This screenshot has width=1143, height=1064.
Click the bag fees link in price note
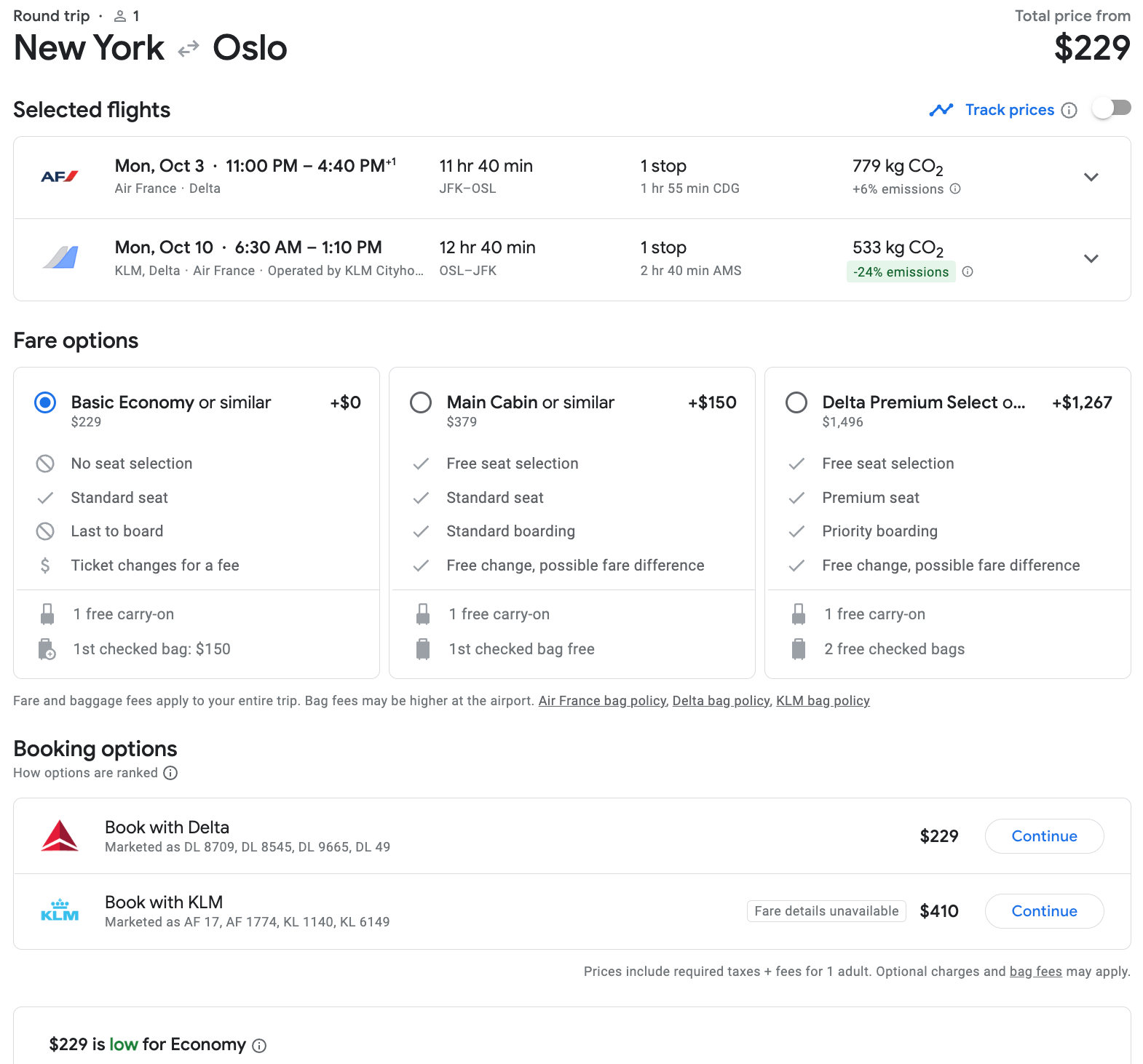1035,972
